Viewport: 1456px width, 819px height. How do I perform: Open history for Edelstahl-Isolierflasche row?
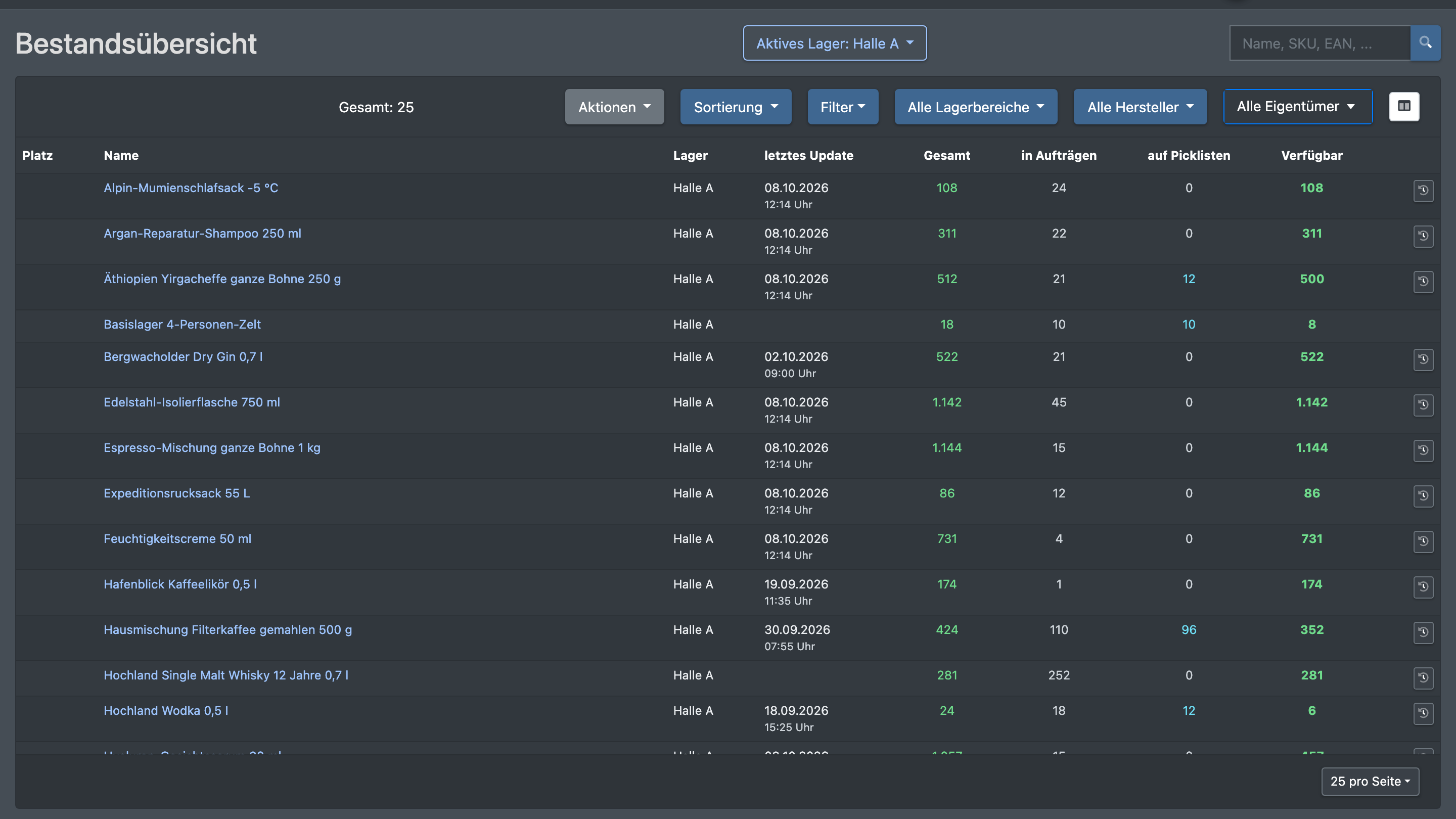(1423, 404)
